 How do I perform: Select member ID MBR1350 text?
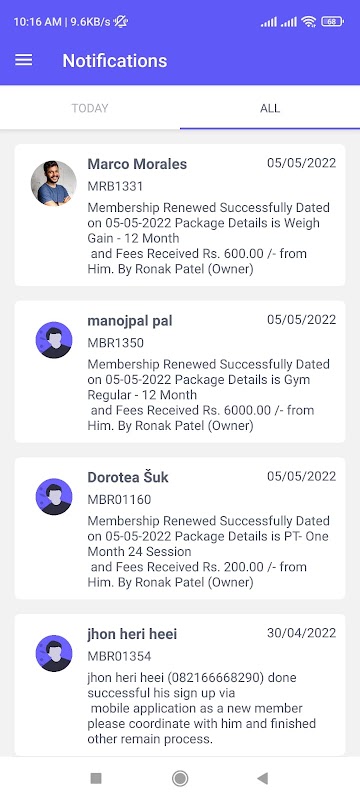(x=116, y=343)
